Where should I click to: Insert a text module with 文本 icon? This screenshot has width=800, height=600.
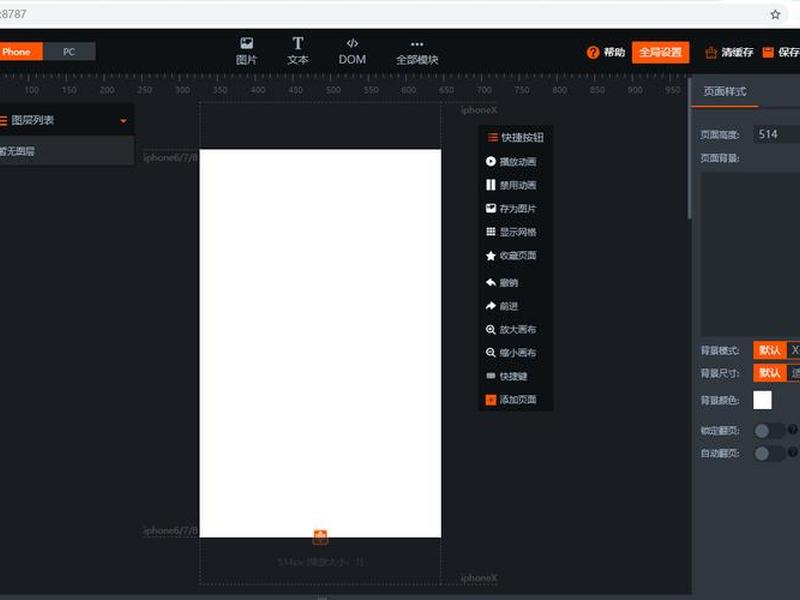click(298, 51)
